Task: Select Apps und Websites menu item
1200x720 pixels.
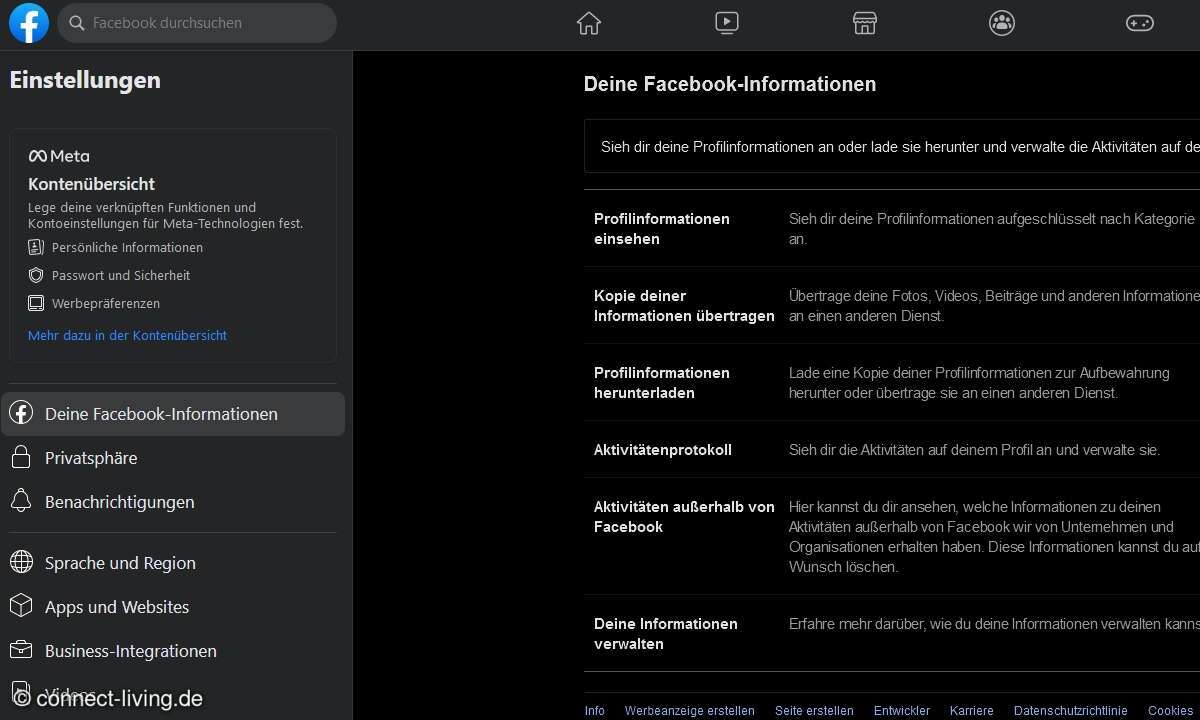Action: [173, 607]
